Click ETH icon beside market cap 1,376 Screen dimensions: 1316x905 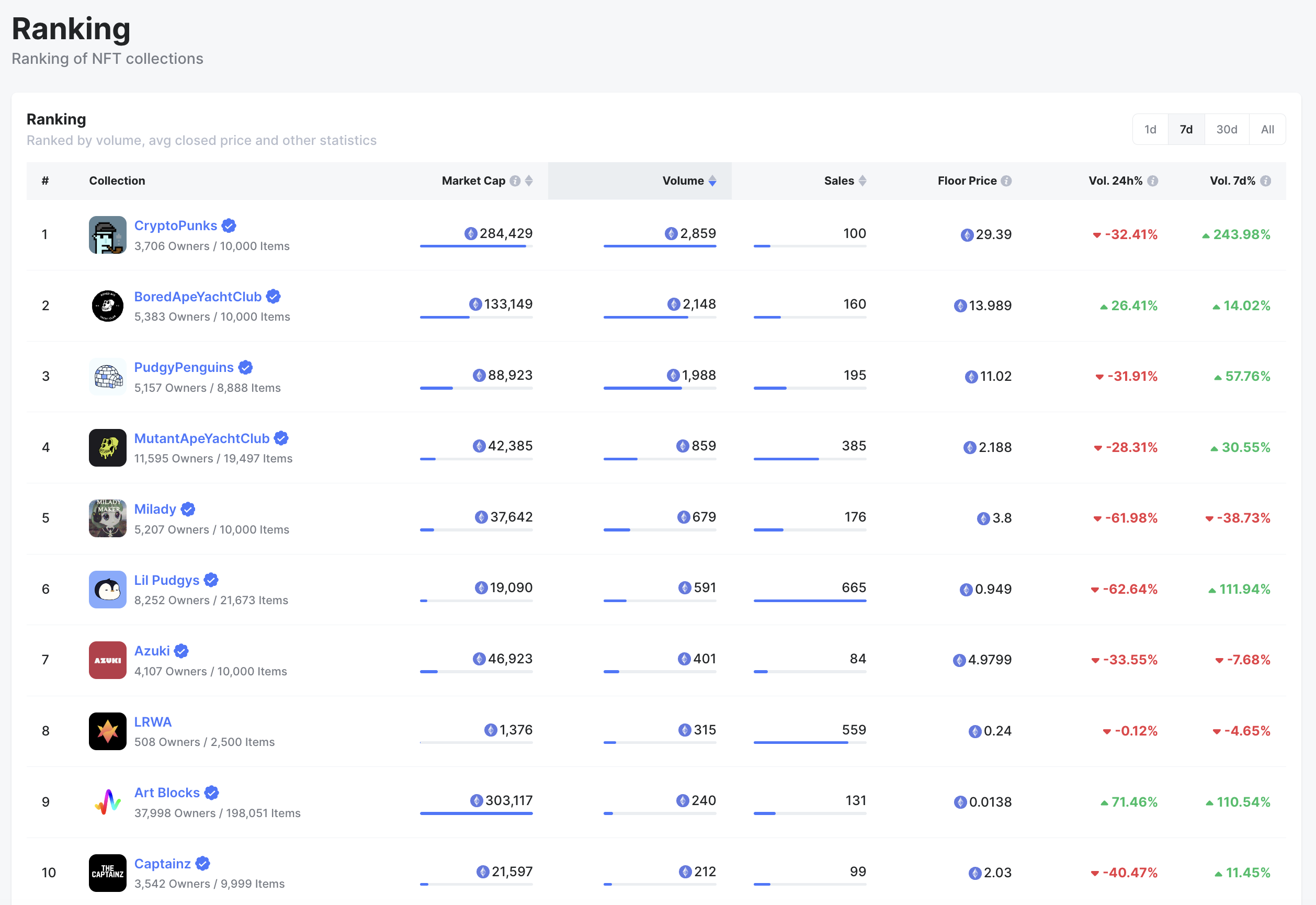(x=491, y=730)
